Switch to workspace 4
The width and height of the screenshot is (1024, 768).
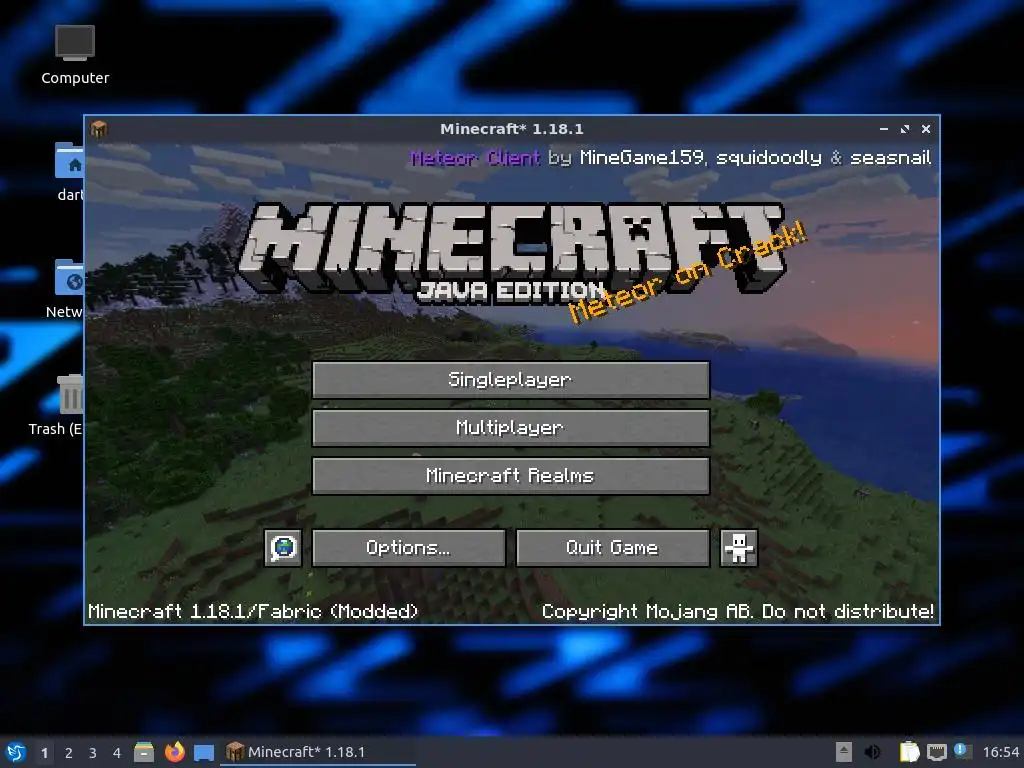(117, 753)
